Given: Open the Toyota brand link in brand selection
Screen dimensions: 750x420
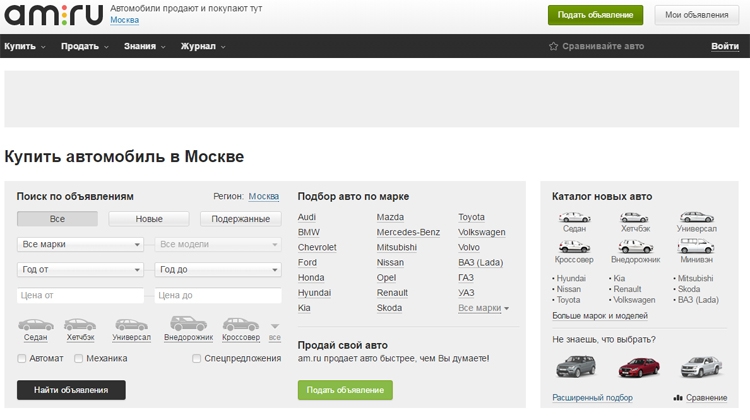Looking at the screenshot, I should click(x=471, y=217).
